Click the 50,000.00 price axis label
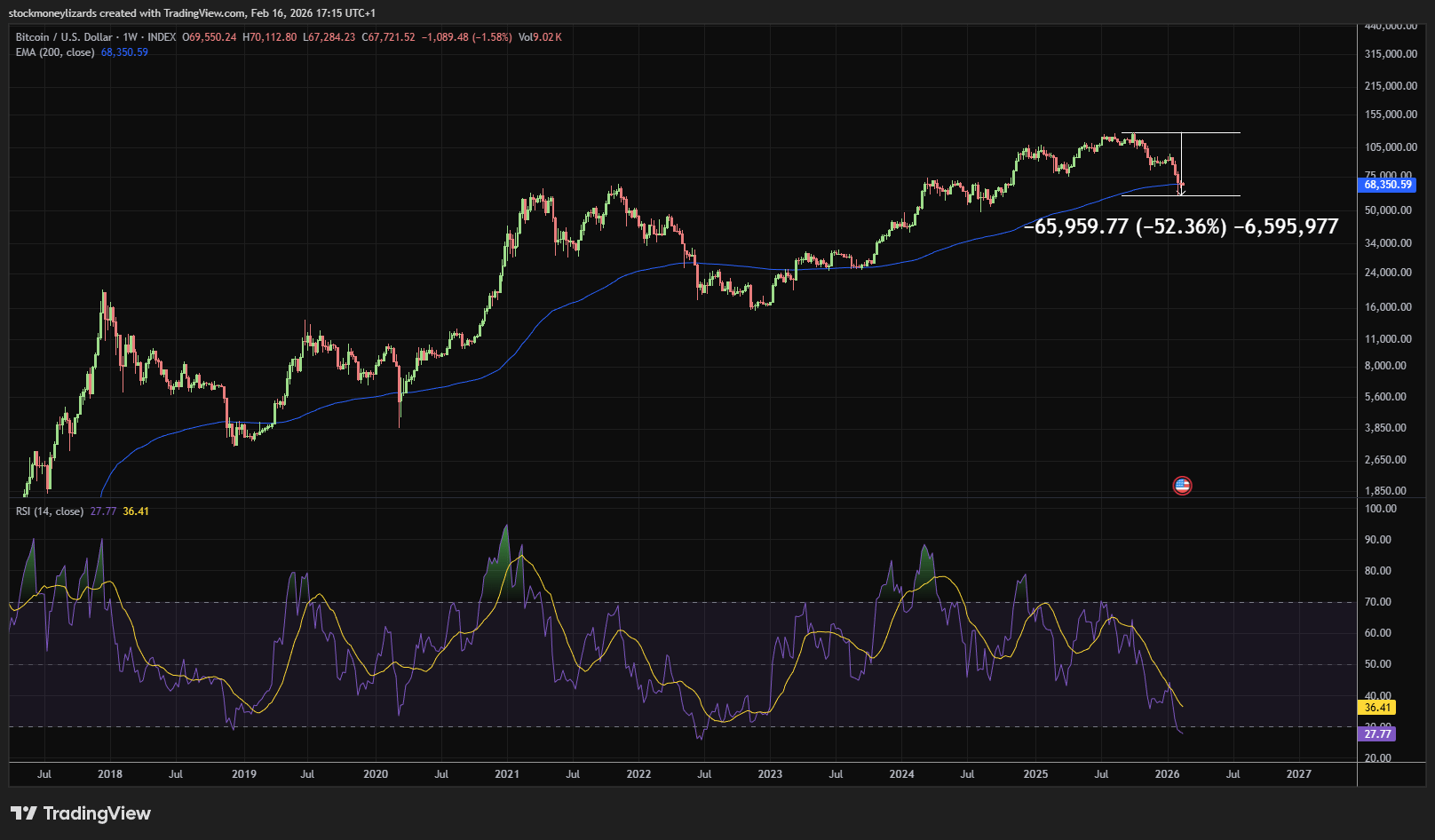Image resolution: width=1435 pixels, height=840 pixels. 1388,210
